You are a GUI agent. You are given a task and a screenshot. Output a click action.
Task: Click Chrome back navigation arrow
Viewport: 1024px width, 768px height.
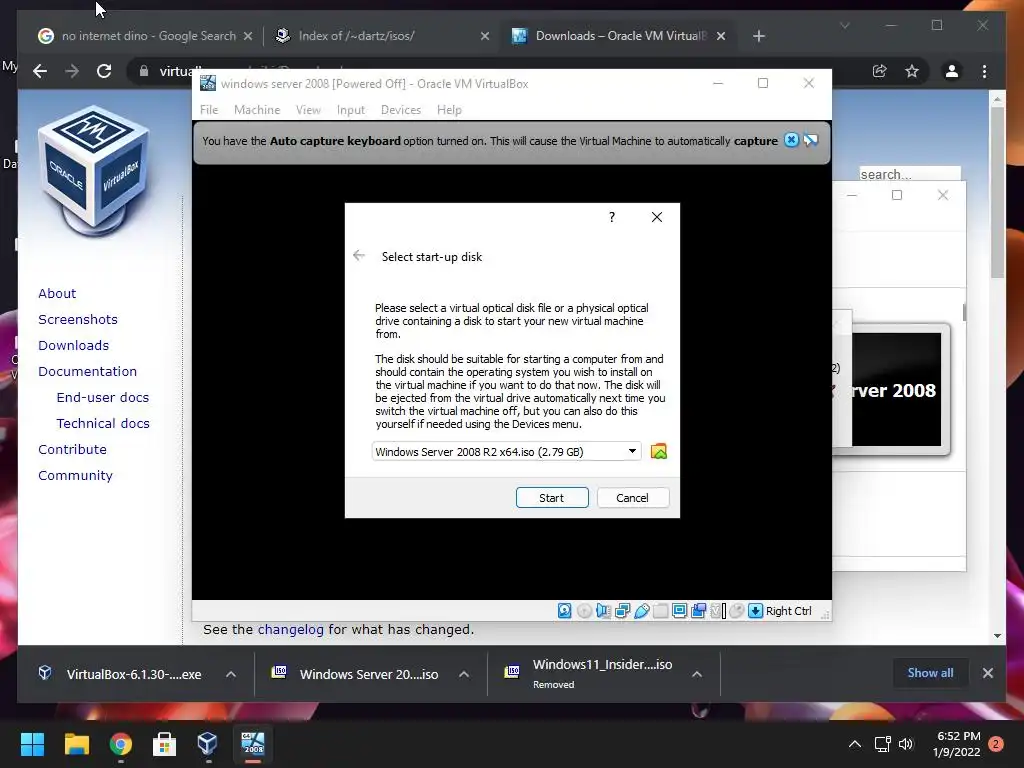tap(40, 71)
